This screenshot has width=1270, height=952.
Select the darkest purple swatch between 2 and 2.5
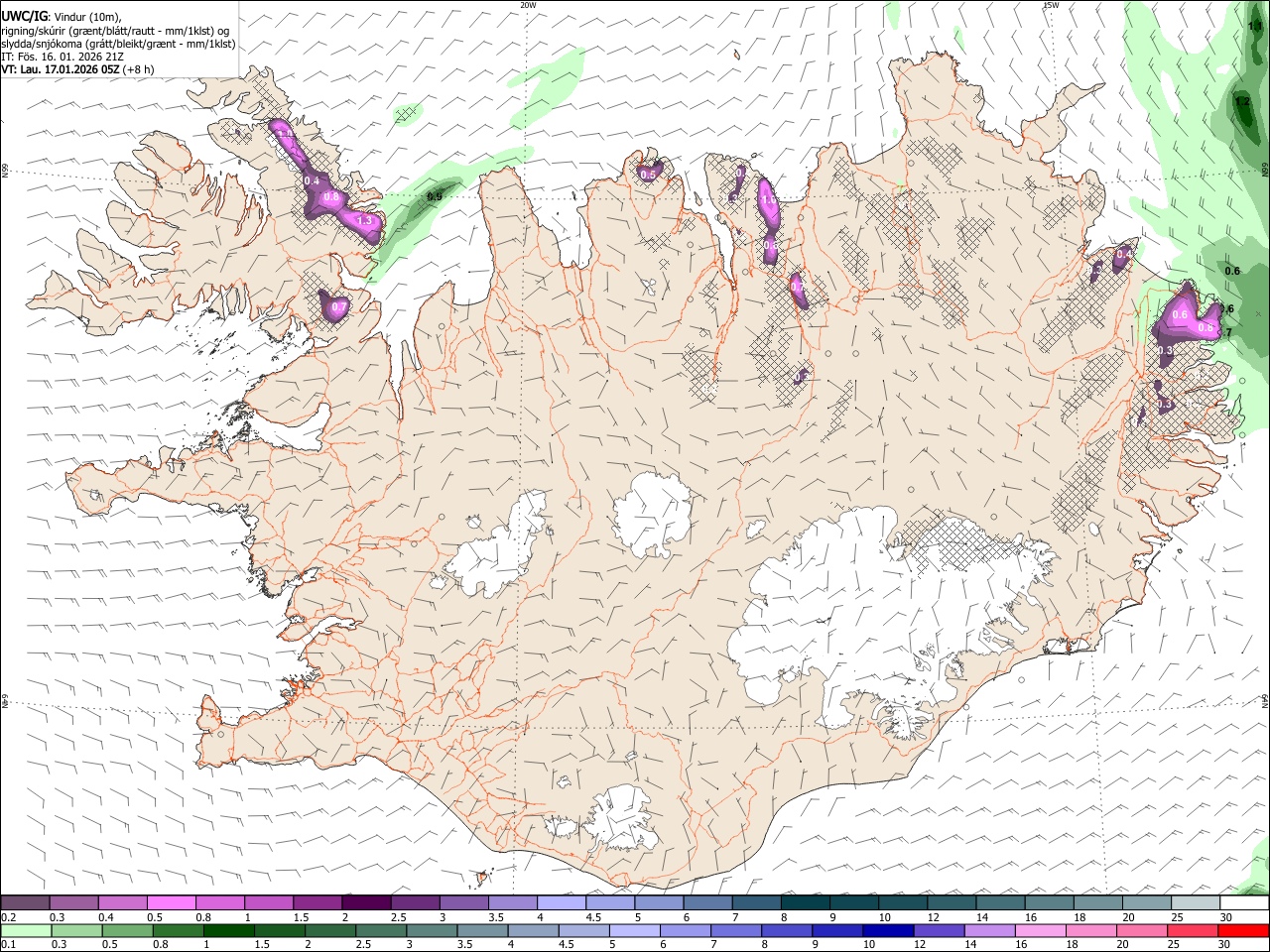[x=366, y=902]
